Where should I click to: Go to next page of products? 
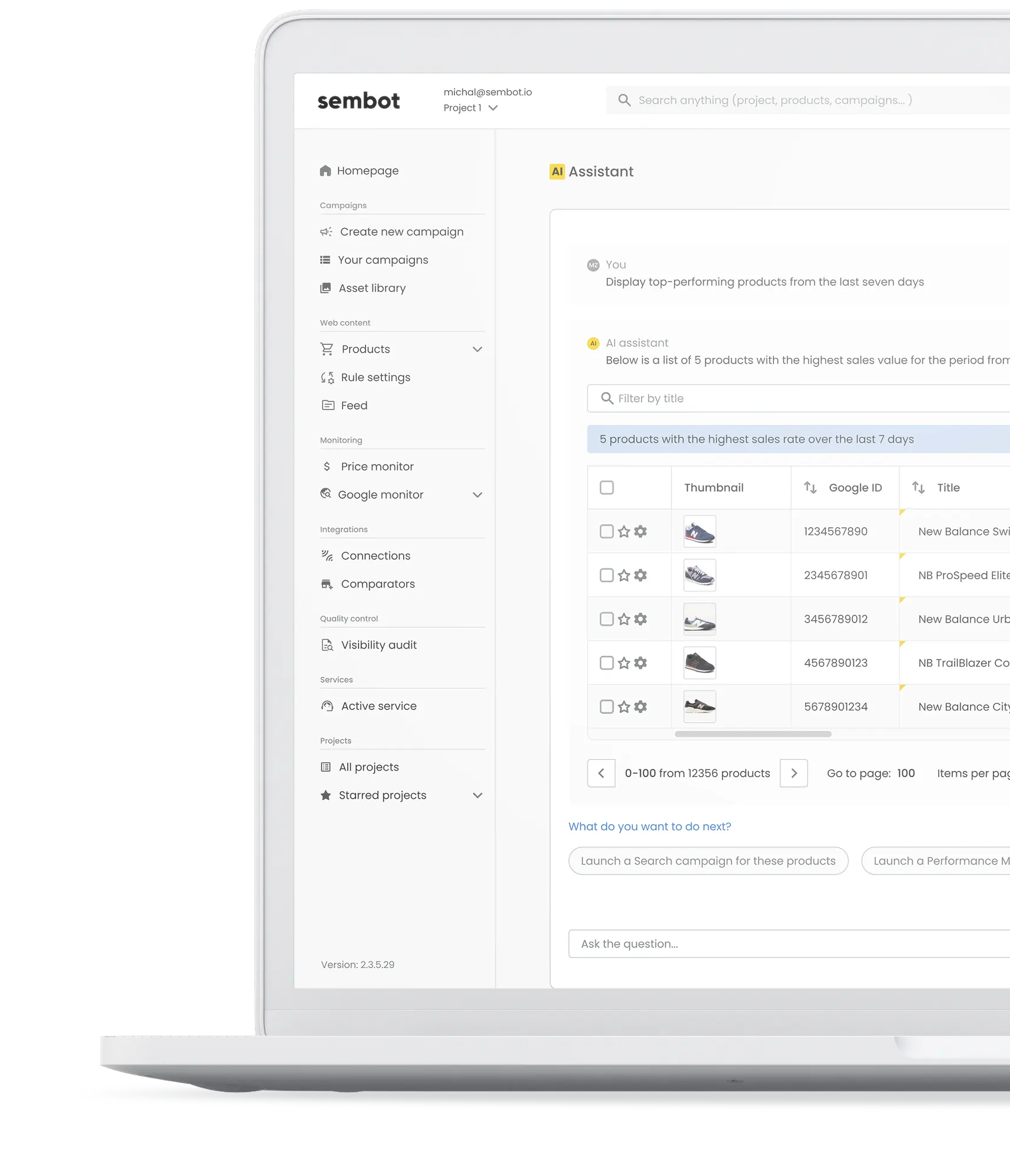pyautogui.click(x=793, y=773)
